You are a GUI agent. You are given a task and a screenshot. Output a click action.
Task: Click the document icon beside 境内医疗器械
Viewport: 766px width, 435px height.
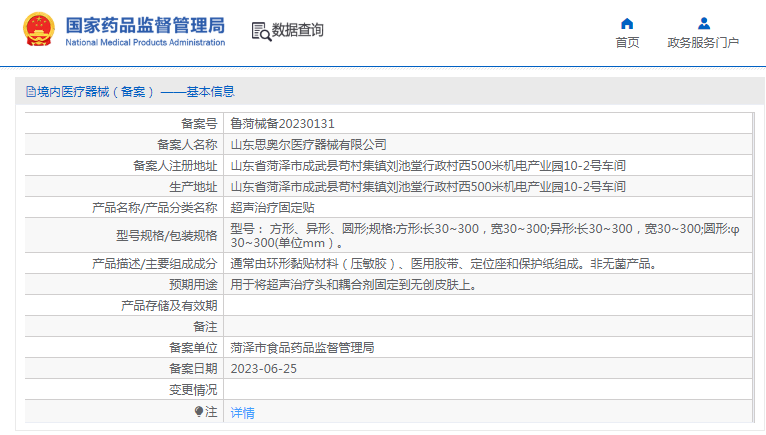pyautogui.click(x=31, y=91)
